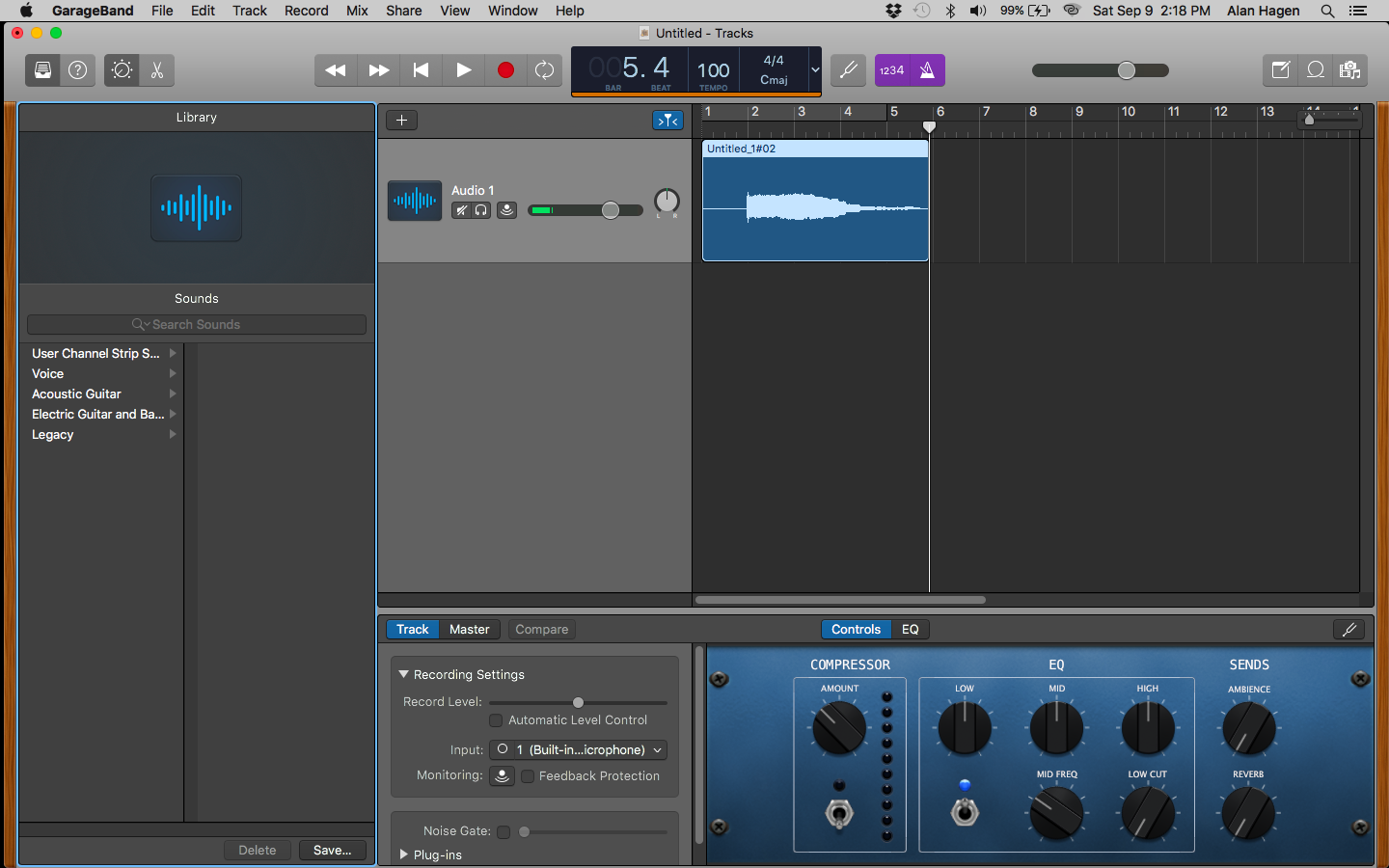Enable Automatic Level Control checkbox

click(496, 720)
